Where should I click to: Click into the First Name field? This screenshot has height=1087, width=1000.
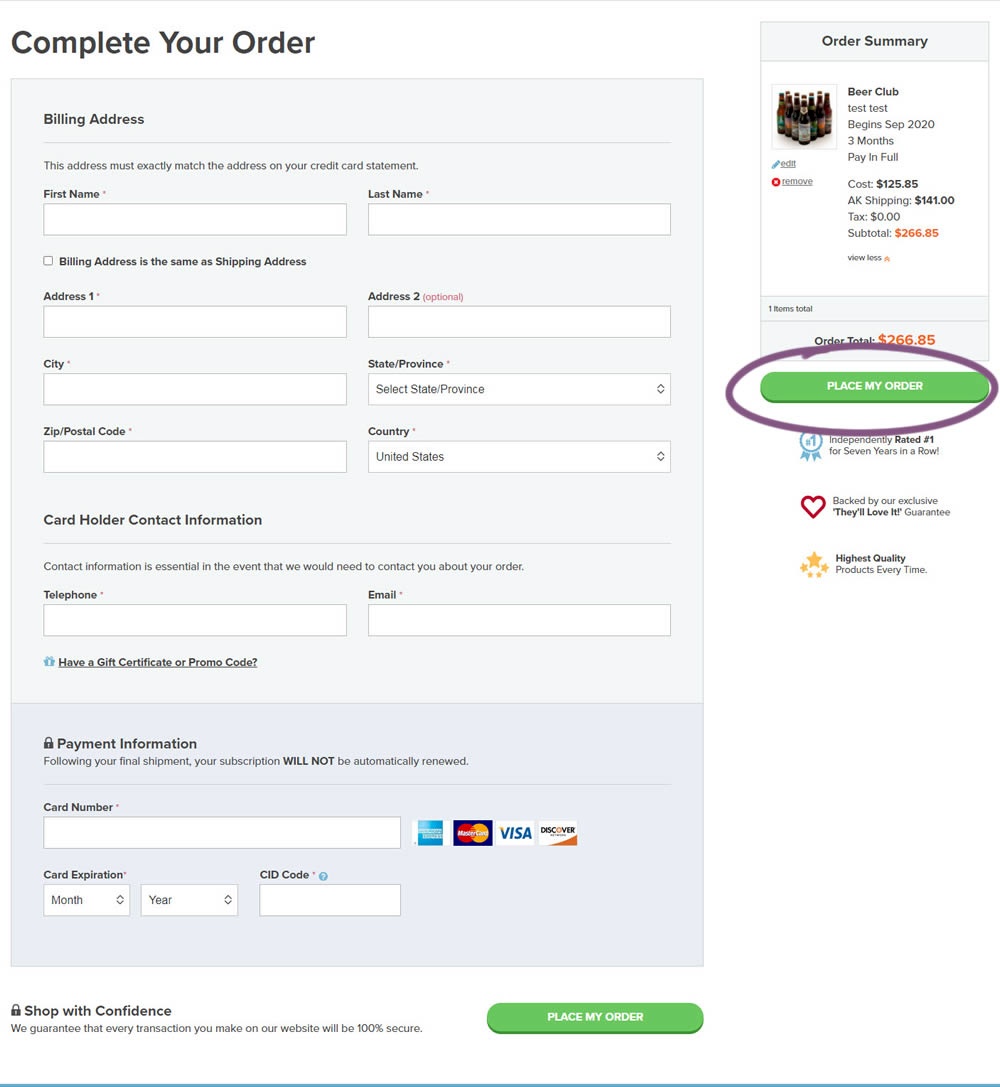(195, 220)
